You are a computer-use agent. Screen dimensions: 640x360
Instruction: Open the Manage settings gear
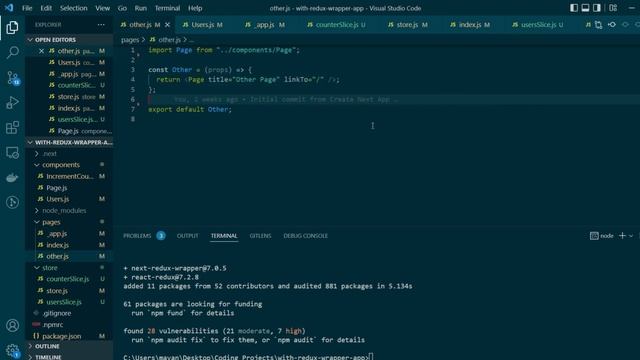[x=12, y=350]
